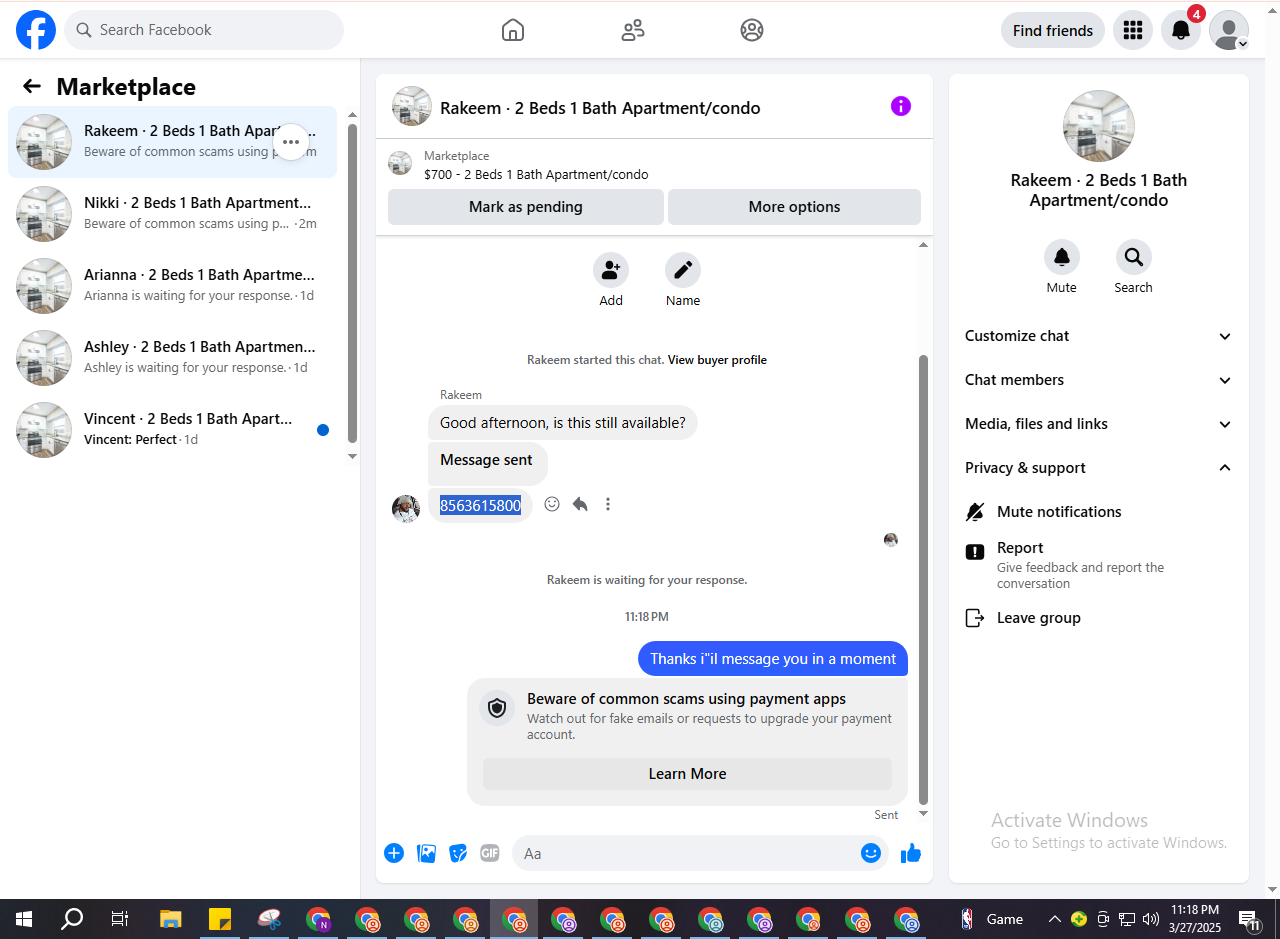1280x939 pixels.
Task: Open conversation options on the Rakeem row
Action: click(x=291, y=142)
